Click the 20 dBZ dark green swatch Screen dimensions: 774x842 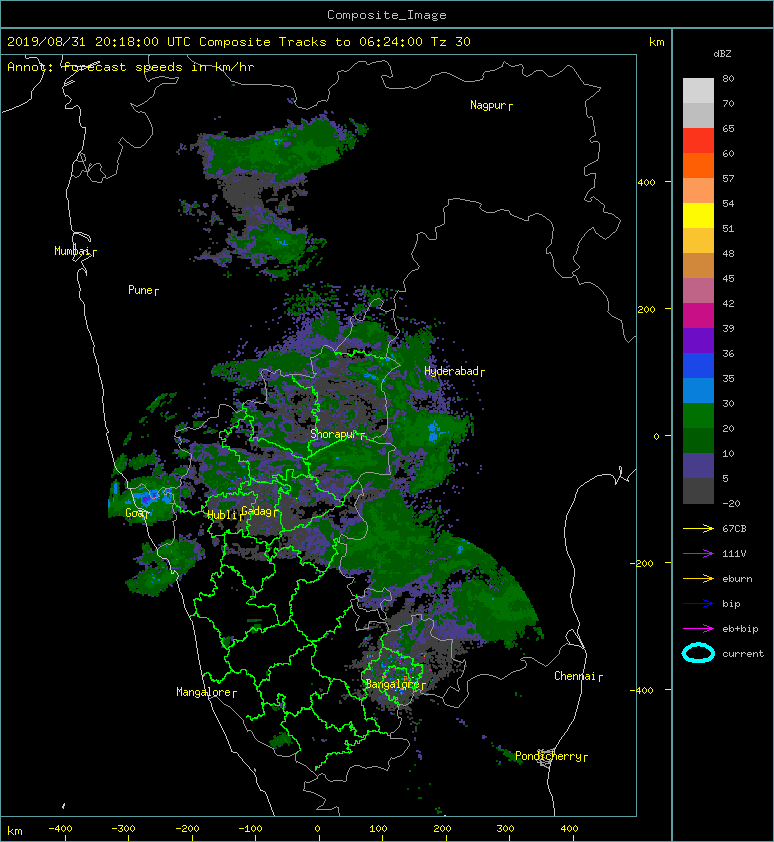click(698, 440)
